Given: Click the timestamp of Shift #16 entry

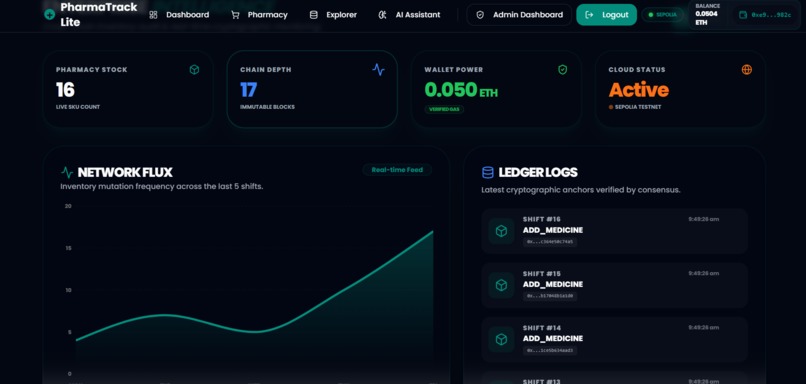Looking at the screenshot, I should [704, 219].
